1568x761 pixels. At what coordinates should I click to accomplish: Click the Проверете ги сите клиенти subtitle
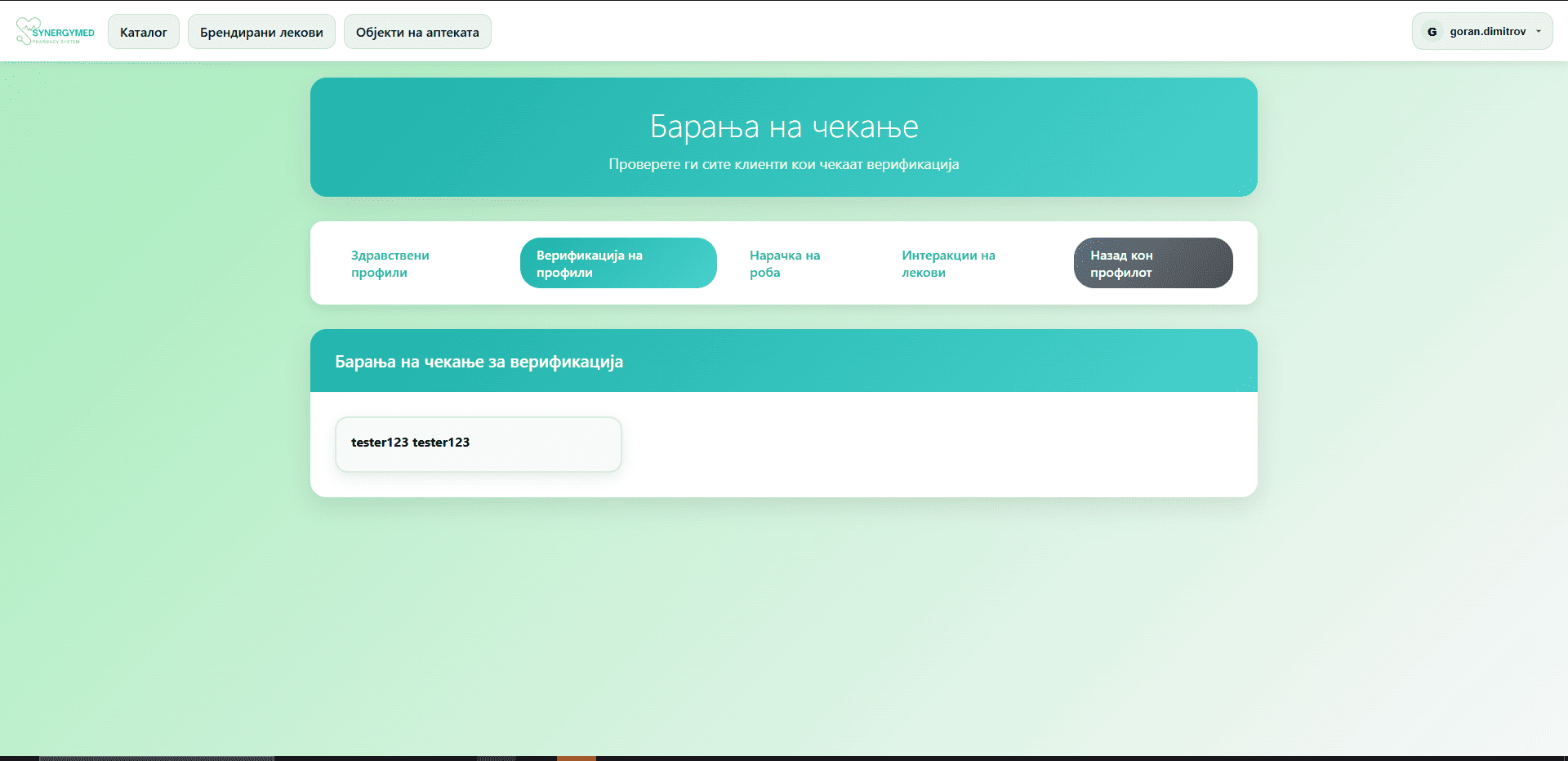[x=784, y=164]
